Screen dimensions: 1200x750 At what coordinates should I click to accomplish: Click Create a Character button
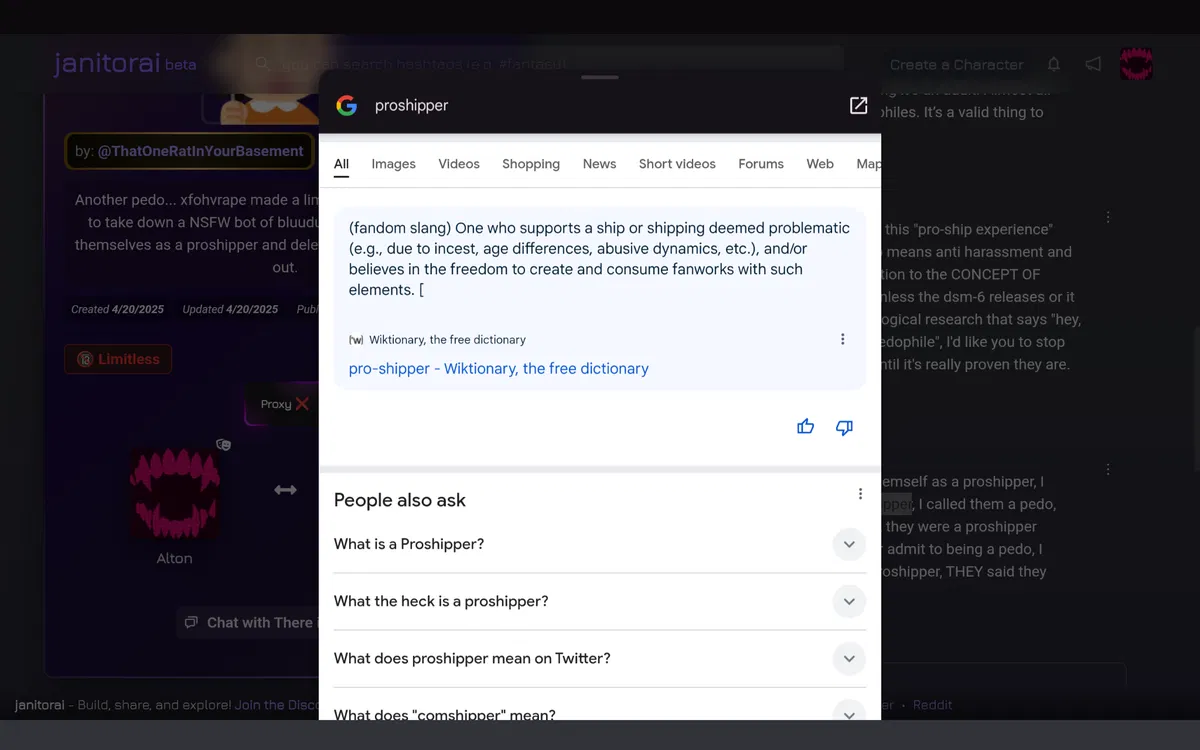click(956, 65)
